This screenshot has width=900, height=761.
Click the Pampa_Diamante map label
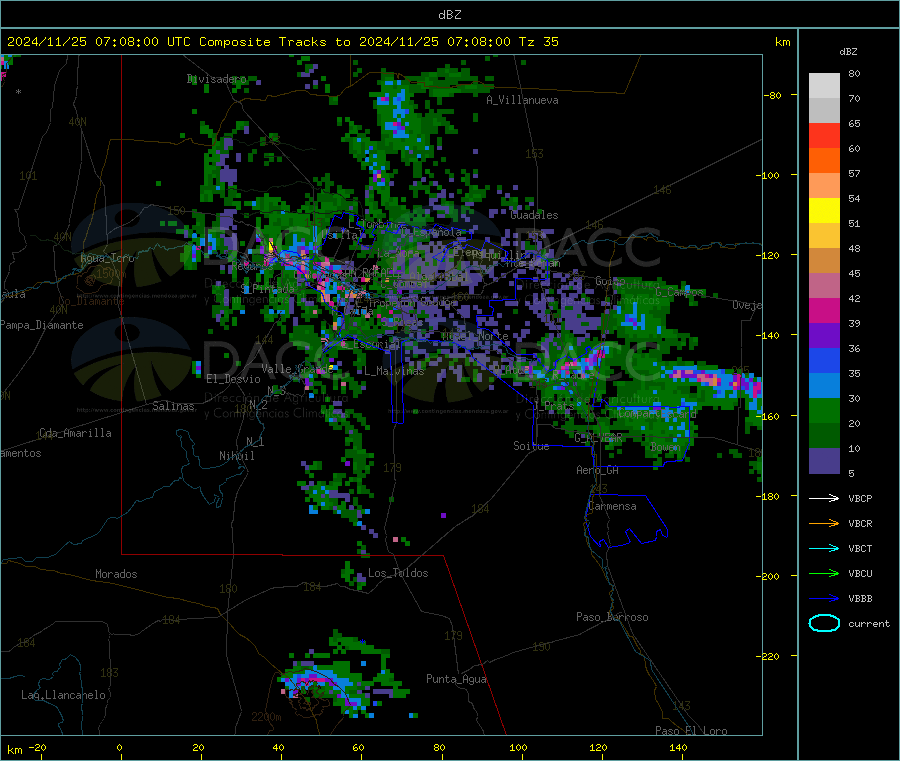click(x=42, y=325)
